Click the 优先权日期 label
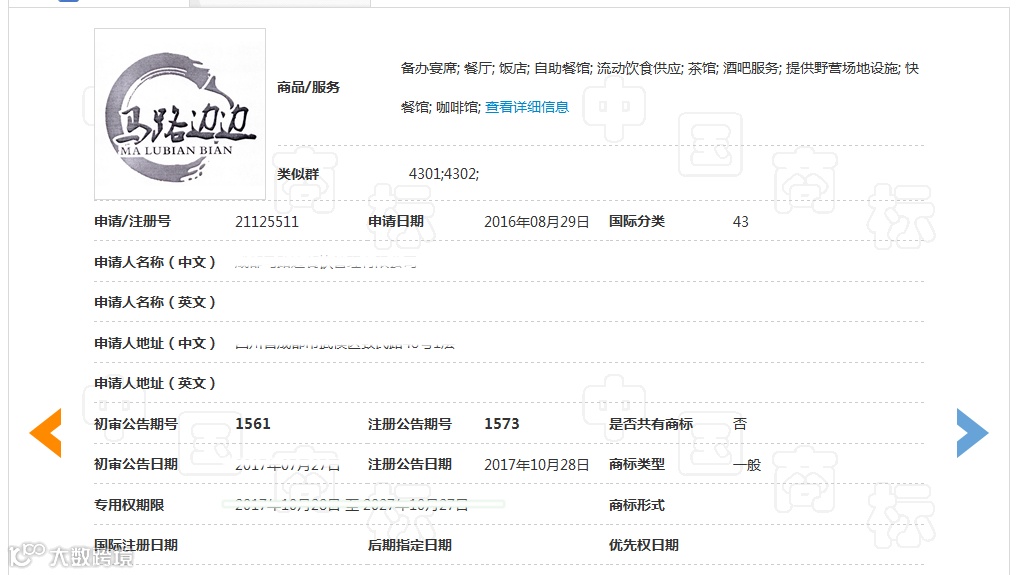The width and height of the screenshot is (1020, 575). click(644, 545)
